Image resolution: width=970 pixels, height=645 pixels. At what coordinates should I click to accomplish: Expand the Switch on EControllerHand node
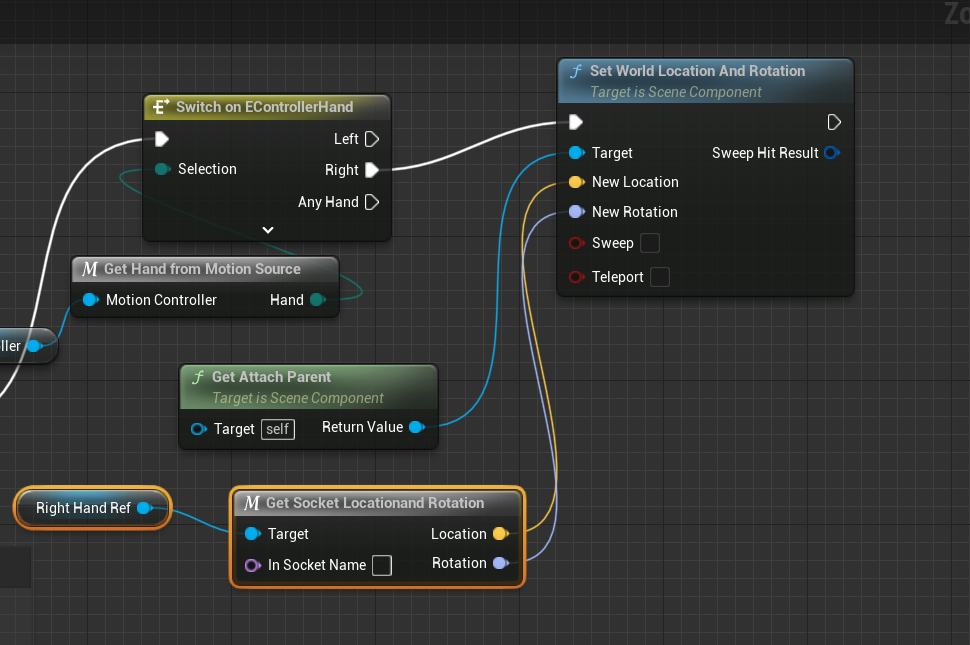267,229
